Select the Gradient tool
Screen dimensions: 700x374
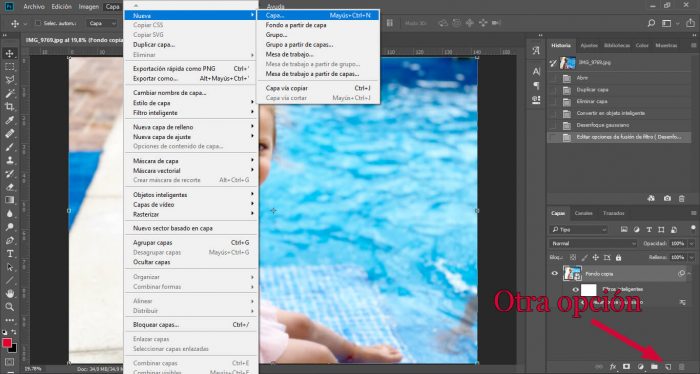point(9,200)
